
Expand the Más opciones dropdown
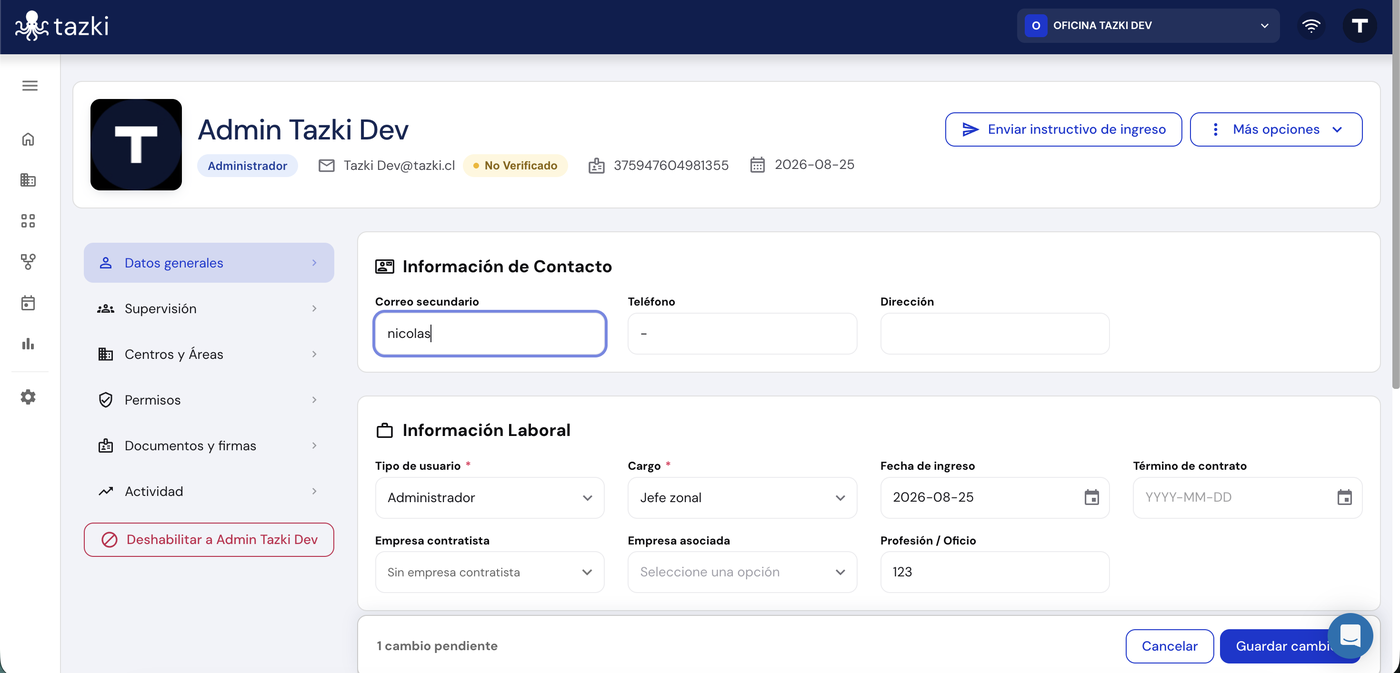(1276, 129)
